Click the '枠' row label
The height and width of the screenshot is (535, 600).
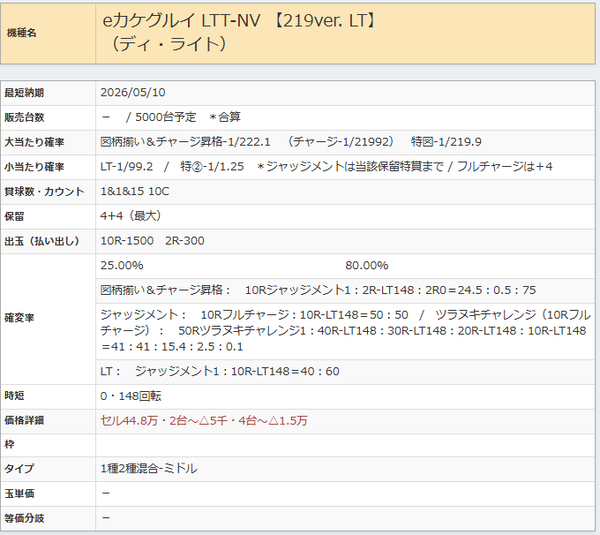(x=9, y=444)
